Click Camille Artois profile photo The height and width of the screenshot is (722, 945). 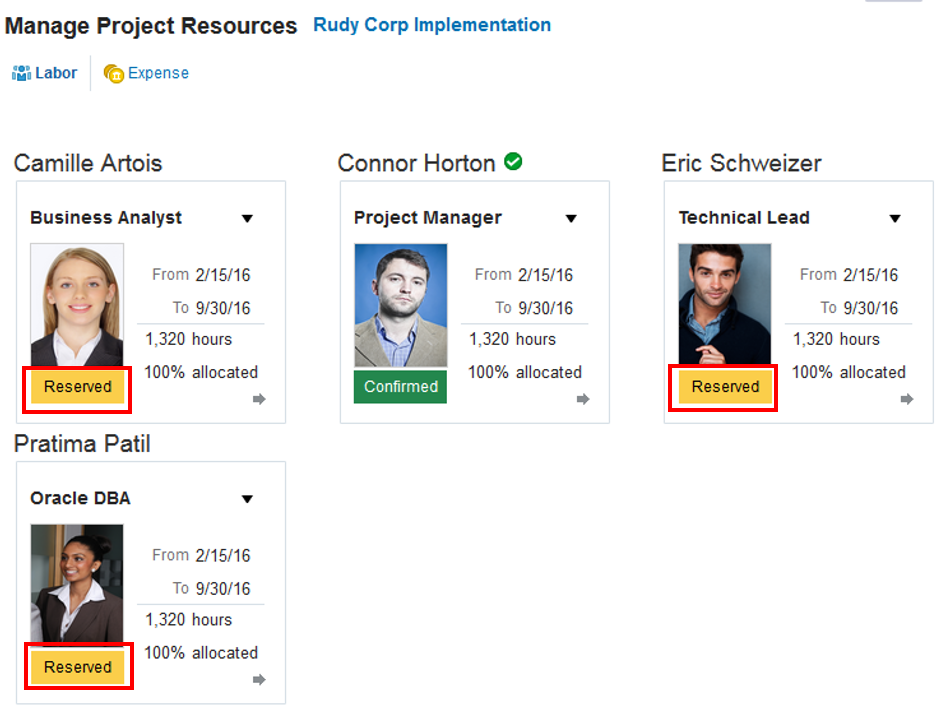(x=77, y=305)
